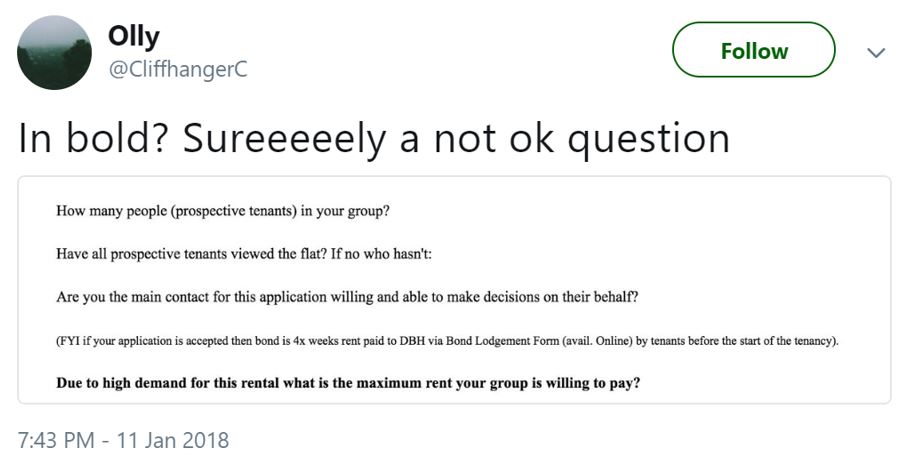
Task: Visit the @CliffhangerC handle link
Action: pyautogui.click(x=177, y=69)
